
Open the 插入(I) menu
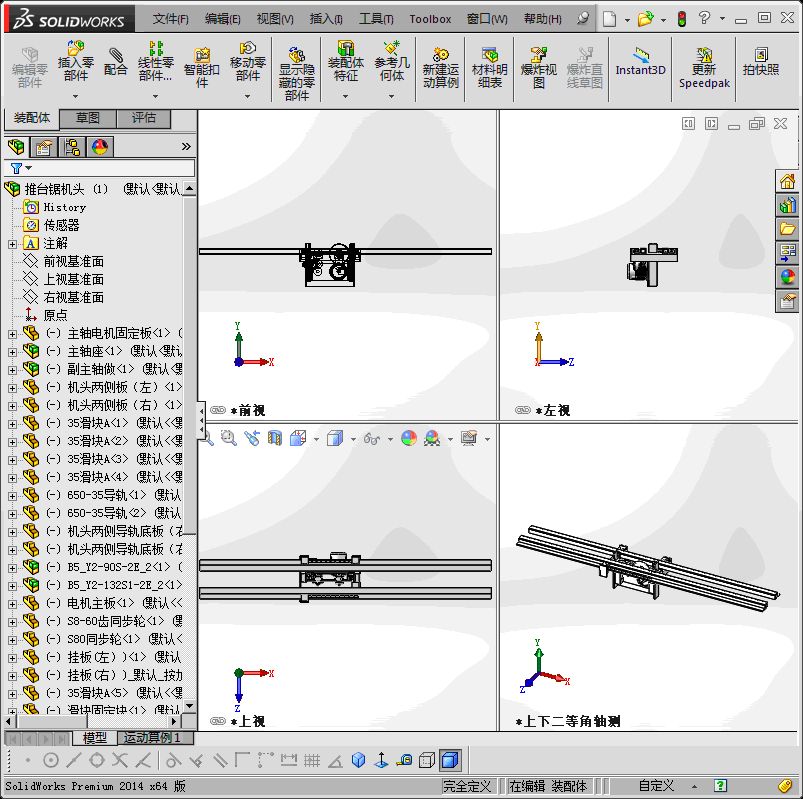click(x=326, y=19)
